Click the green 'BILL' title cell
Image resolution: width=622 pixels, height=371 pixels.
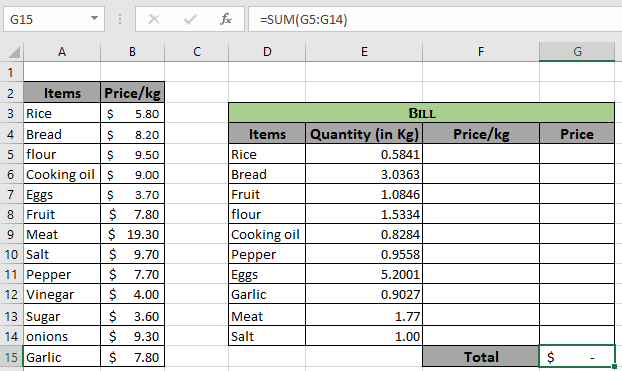422,113
